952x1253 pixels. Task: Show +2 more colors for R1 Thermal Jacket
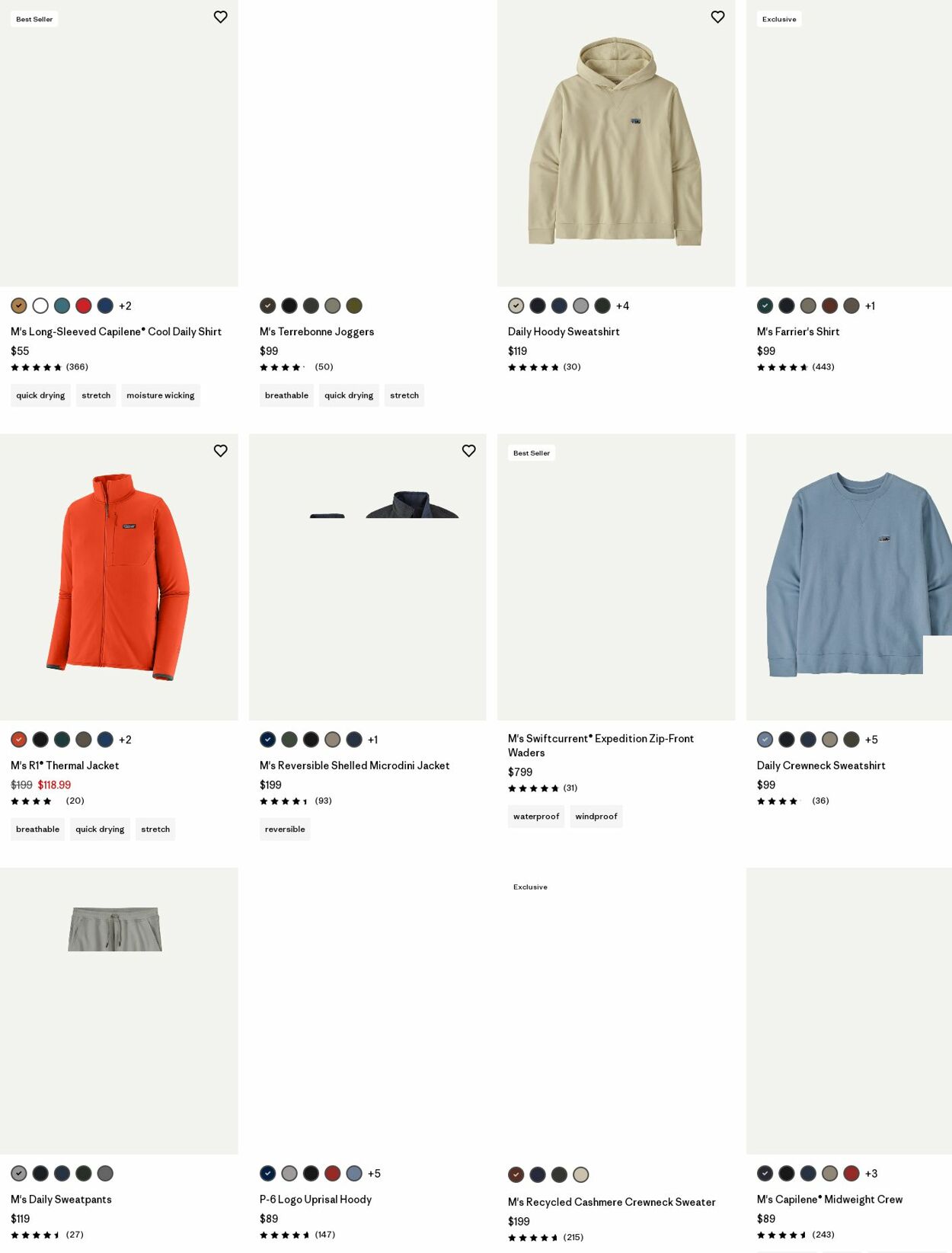(126, 740)
